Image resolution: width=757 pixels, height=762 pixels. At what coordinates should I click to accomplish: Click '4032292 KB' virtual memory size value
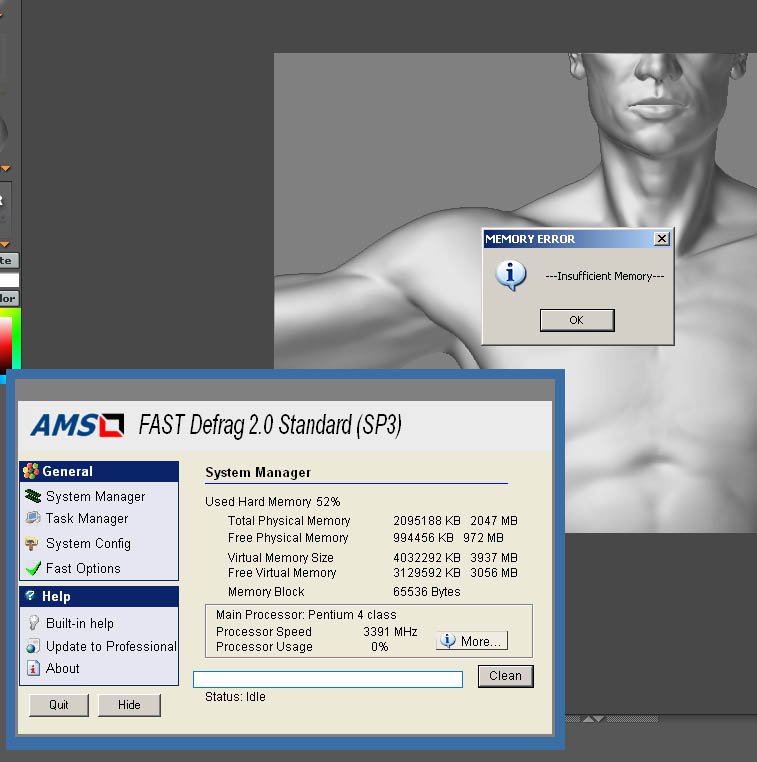[x=427, y=557]
